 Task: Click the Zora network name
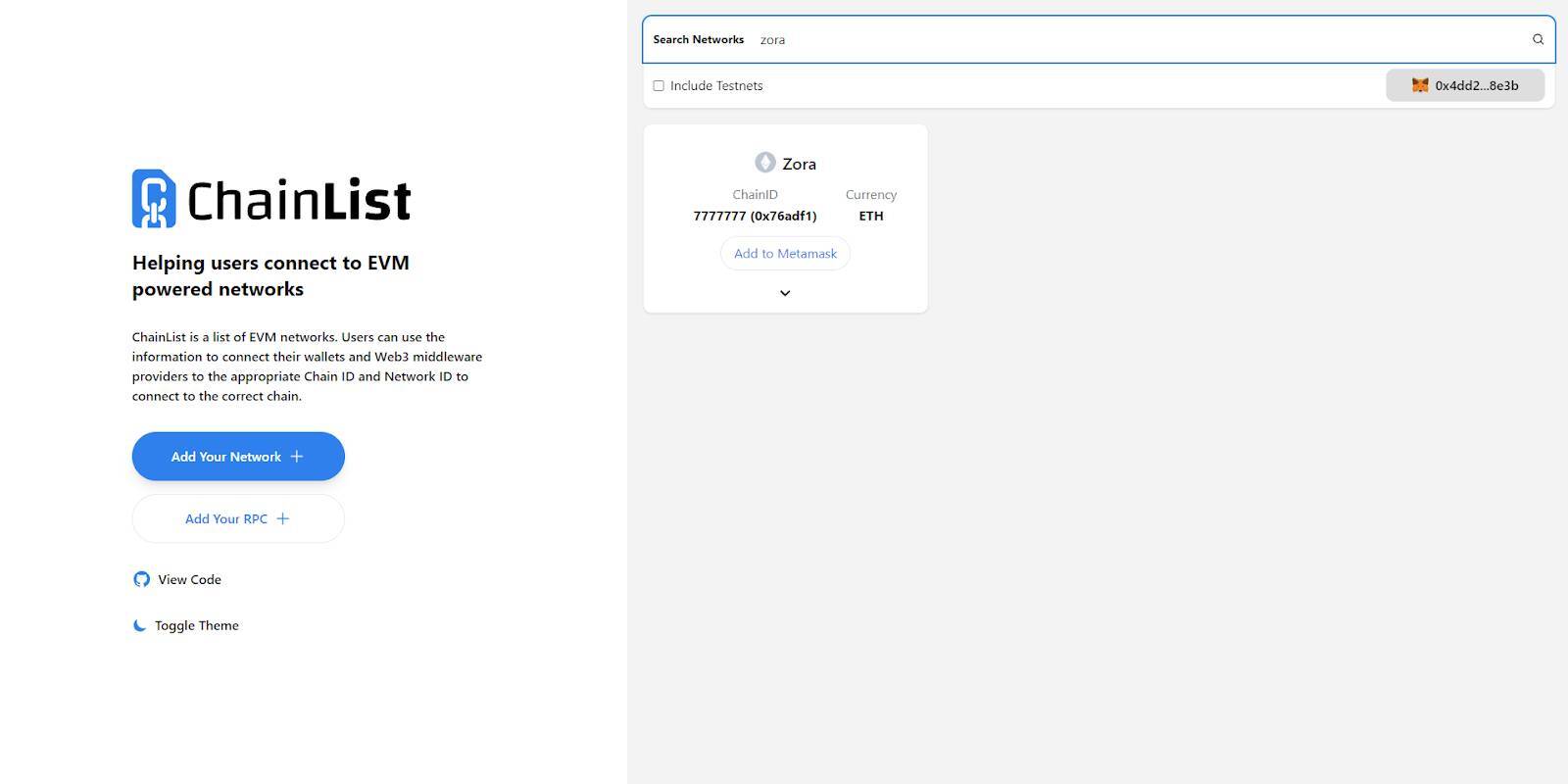click(799, 164)
